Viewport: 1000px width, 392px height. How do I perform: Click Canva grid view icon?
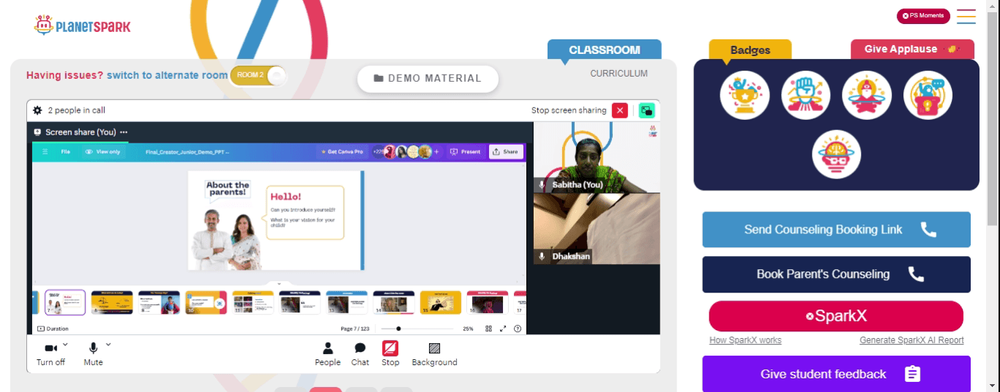point(489,329)
